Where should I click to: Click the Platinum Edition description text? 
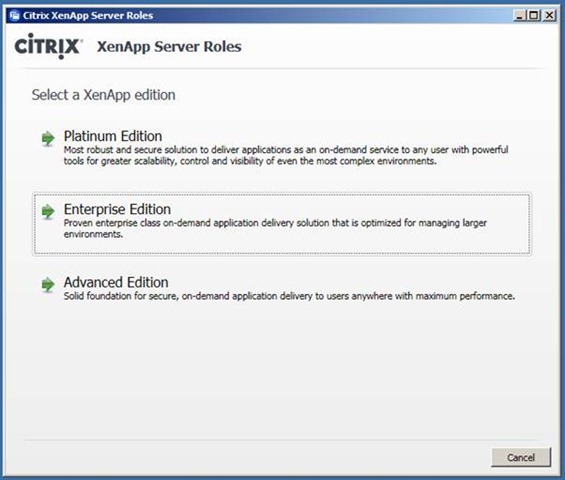286,155
